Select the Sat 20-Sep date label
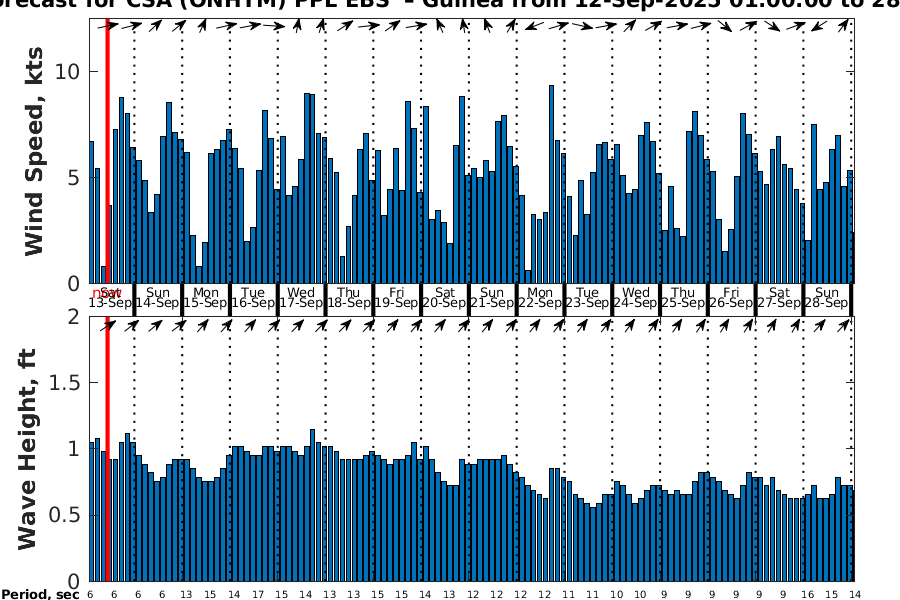The width and height of the screenshot is (900, 600). coord(444,298)
